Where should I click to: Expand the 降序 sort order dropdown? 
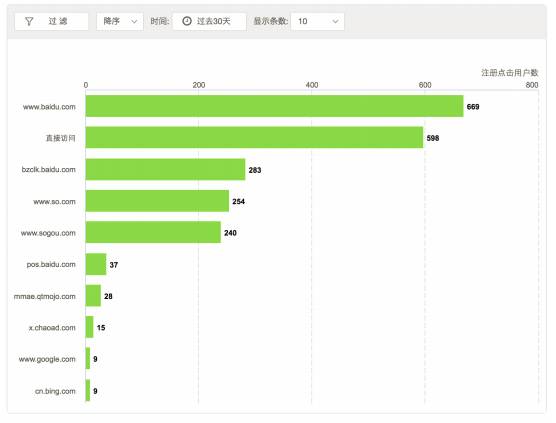pos(120,21)
